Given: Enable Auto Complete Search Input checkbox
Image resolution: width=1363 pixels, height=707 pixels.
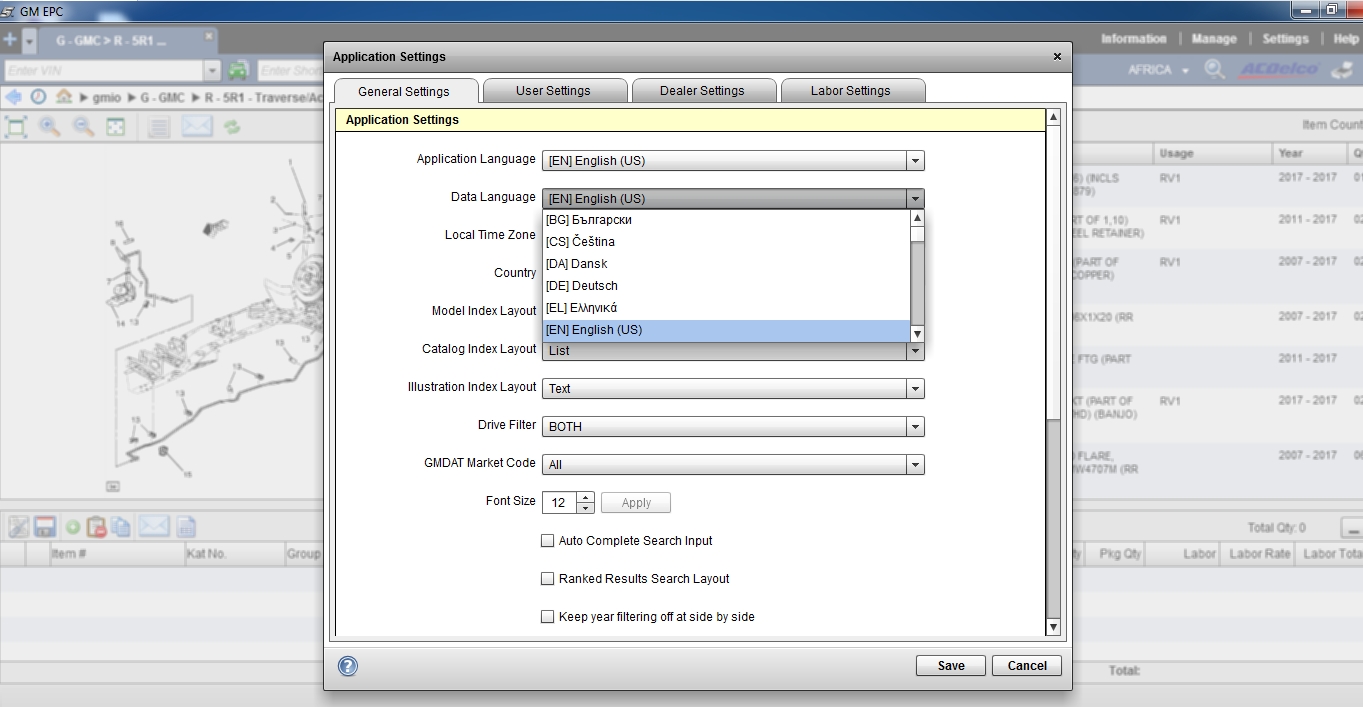Looking at the screenshot, I should [x=547, y=541].
